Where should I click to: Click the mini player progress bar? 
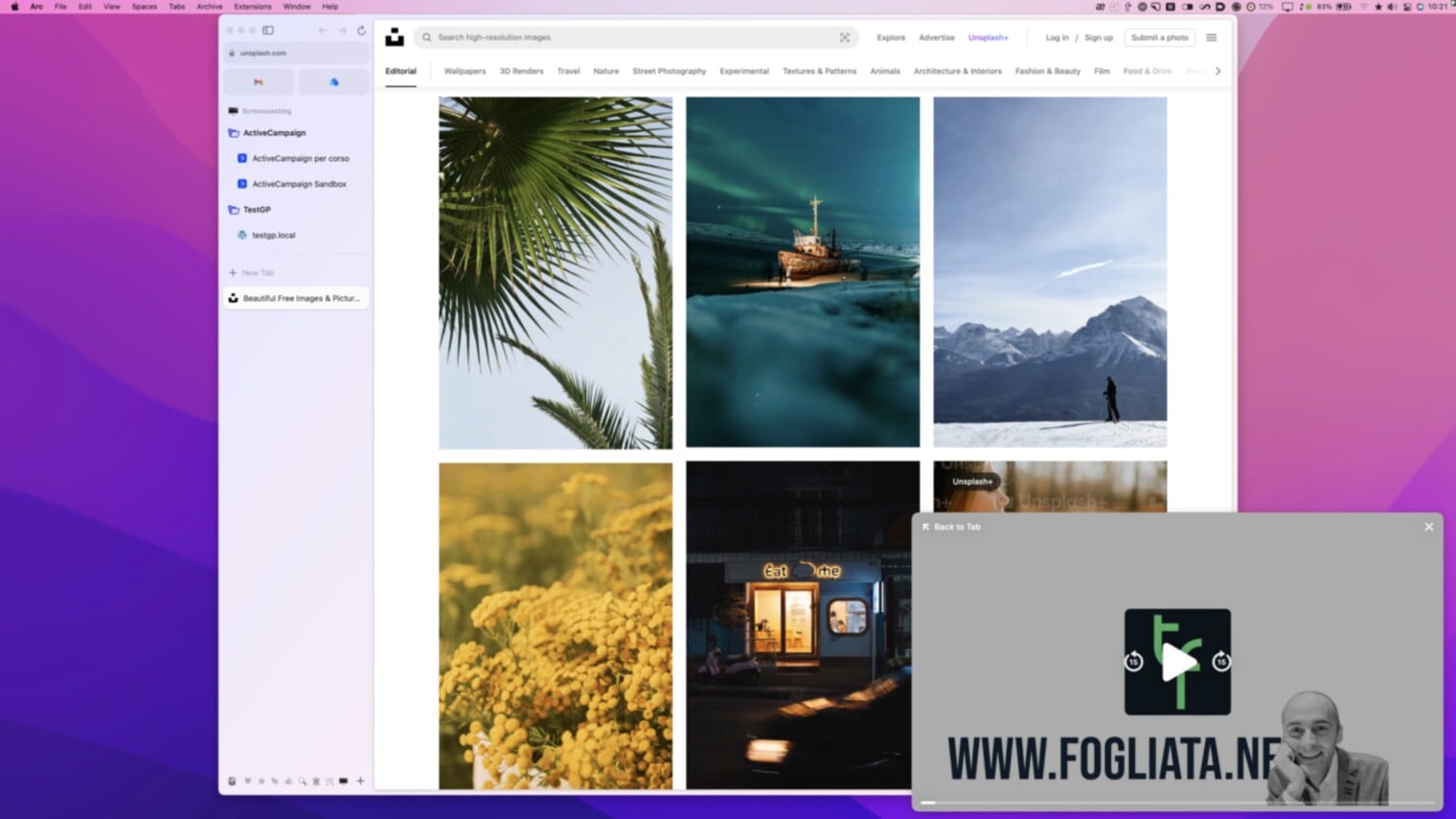[1177, 803]
